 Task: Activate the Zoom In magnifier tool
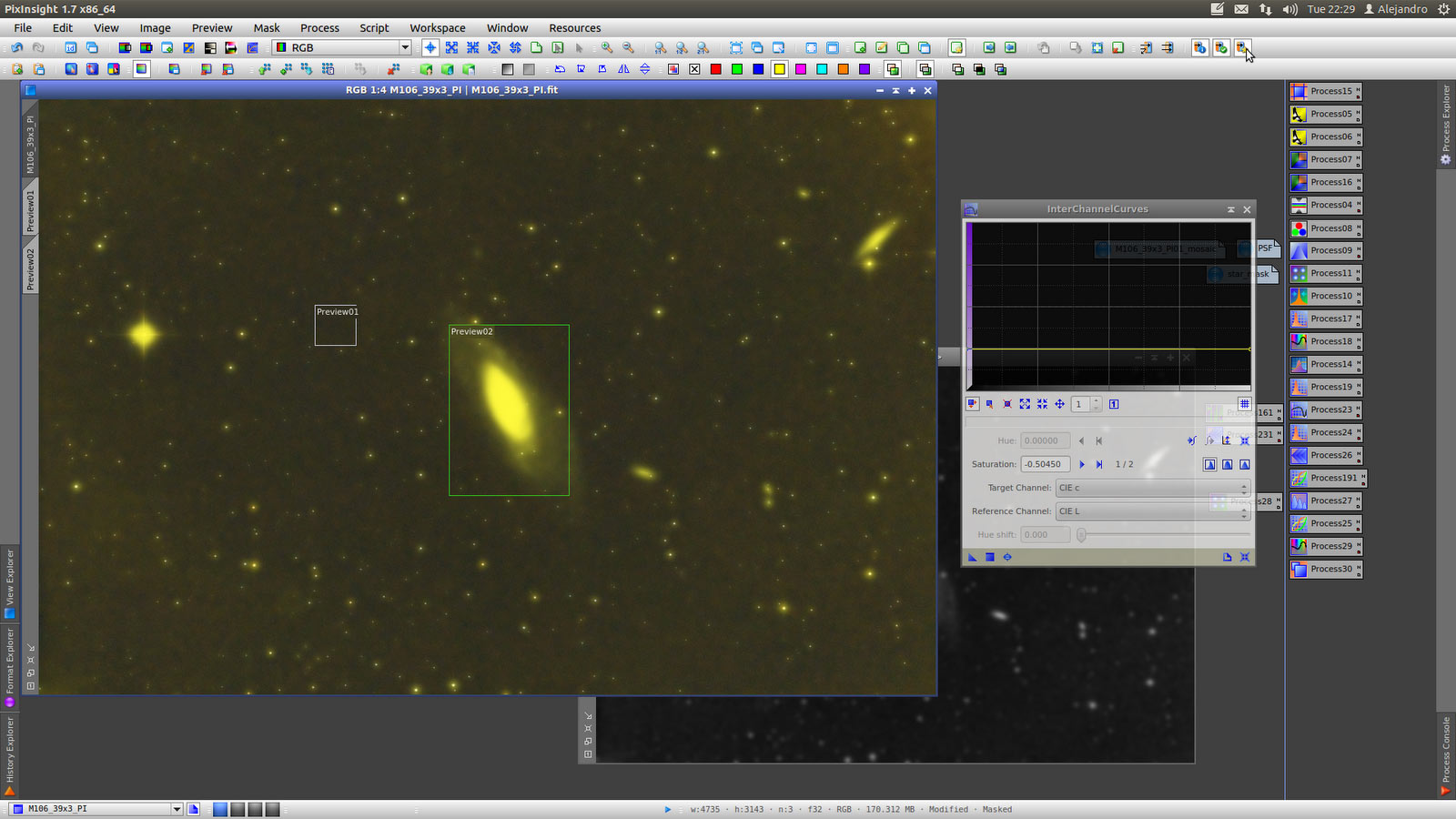(x=606, y=47)
